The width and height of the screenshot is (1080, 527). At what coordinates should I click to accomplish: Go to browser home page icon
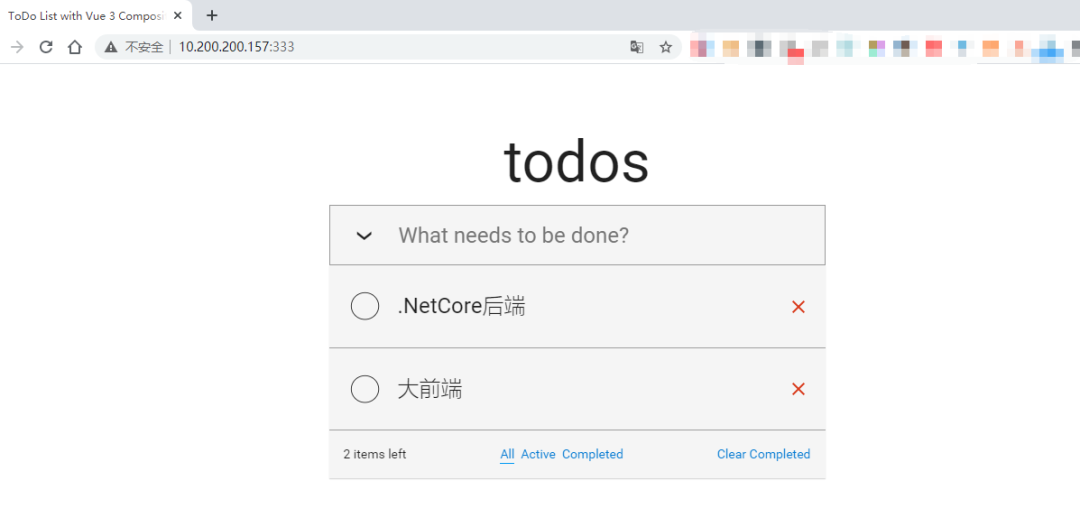click(75, 47)
